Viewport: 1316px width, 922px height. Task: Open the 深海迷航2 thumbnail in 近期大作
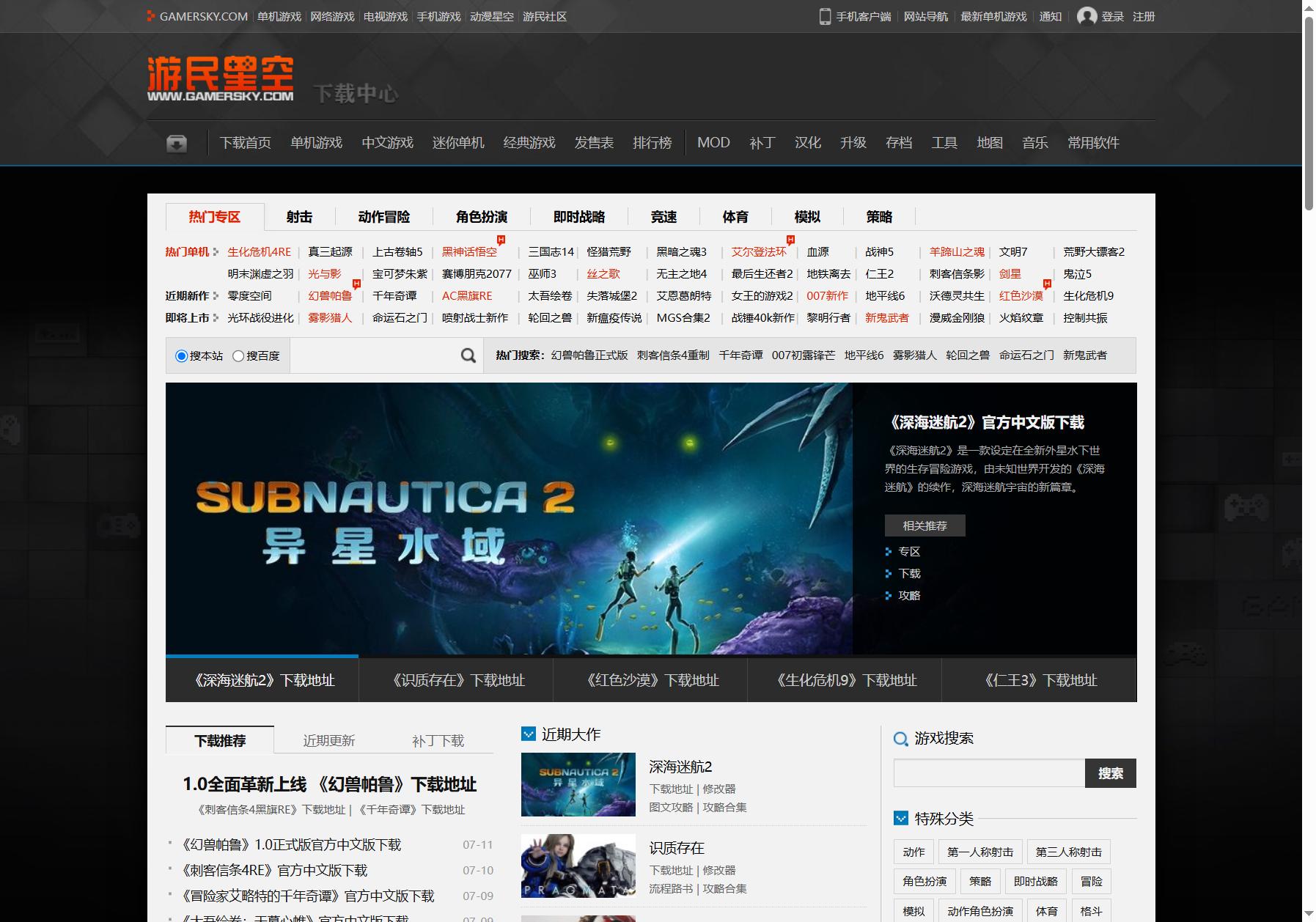pos(578,785)
